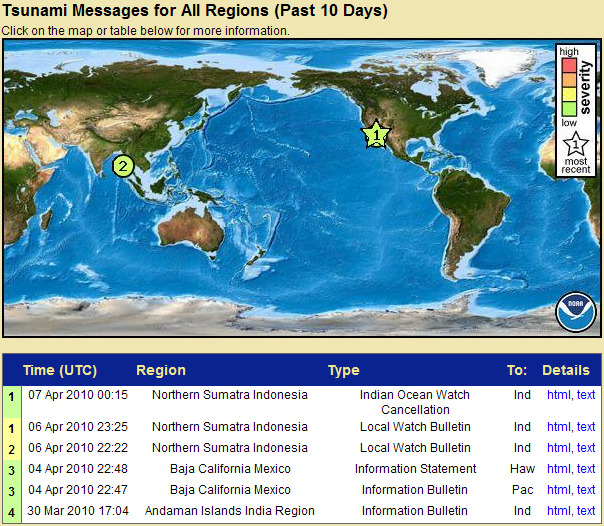The width and height of the screenshot is (604, 526).
Task: Click the orange severity legend swatch
Action: pyautogui.click(x=569, y=80)
